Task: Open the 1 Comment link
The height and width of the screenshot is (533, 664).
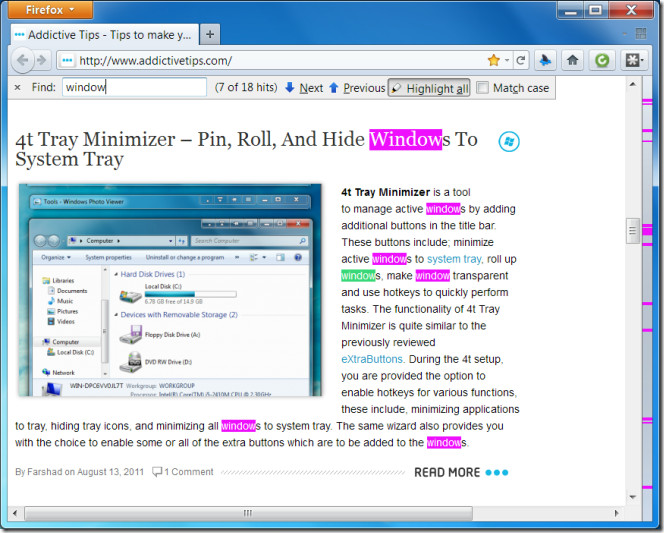Action: coord(183,472)
